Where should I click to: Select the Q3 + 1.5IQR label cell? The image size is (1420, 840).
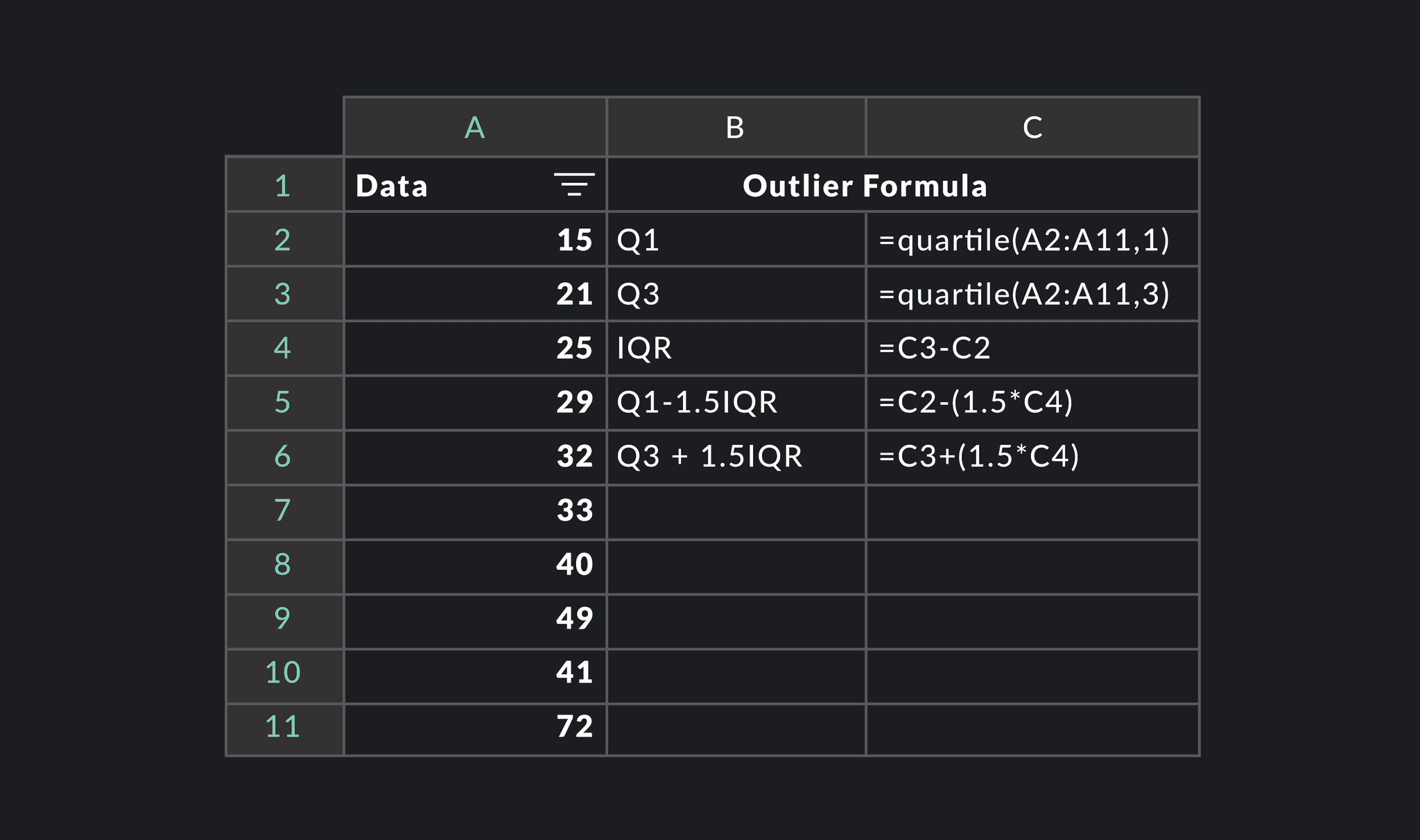pyautogui.click(x=736, y=456)
